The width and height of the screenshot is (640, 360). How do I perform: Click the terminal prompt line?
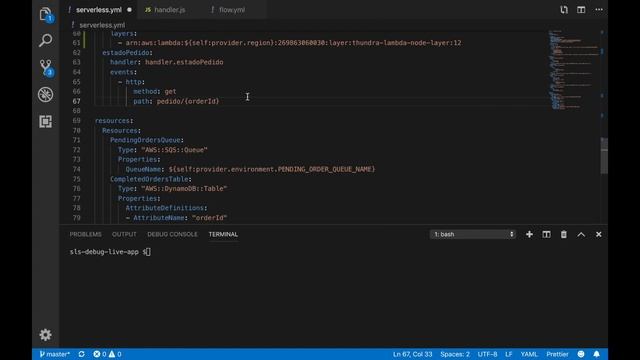pyautogui.click(x=110, y=252)
